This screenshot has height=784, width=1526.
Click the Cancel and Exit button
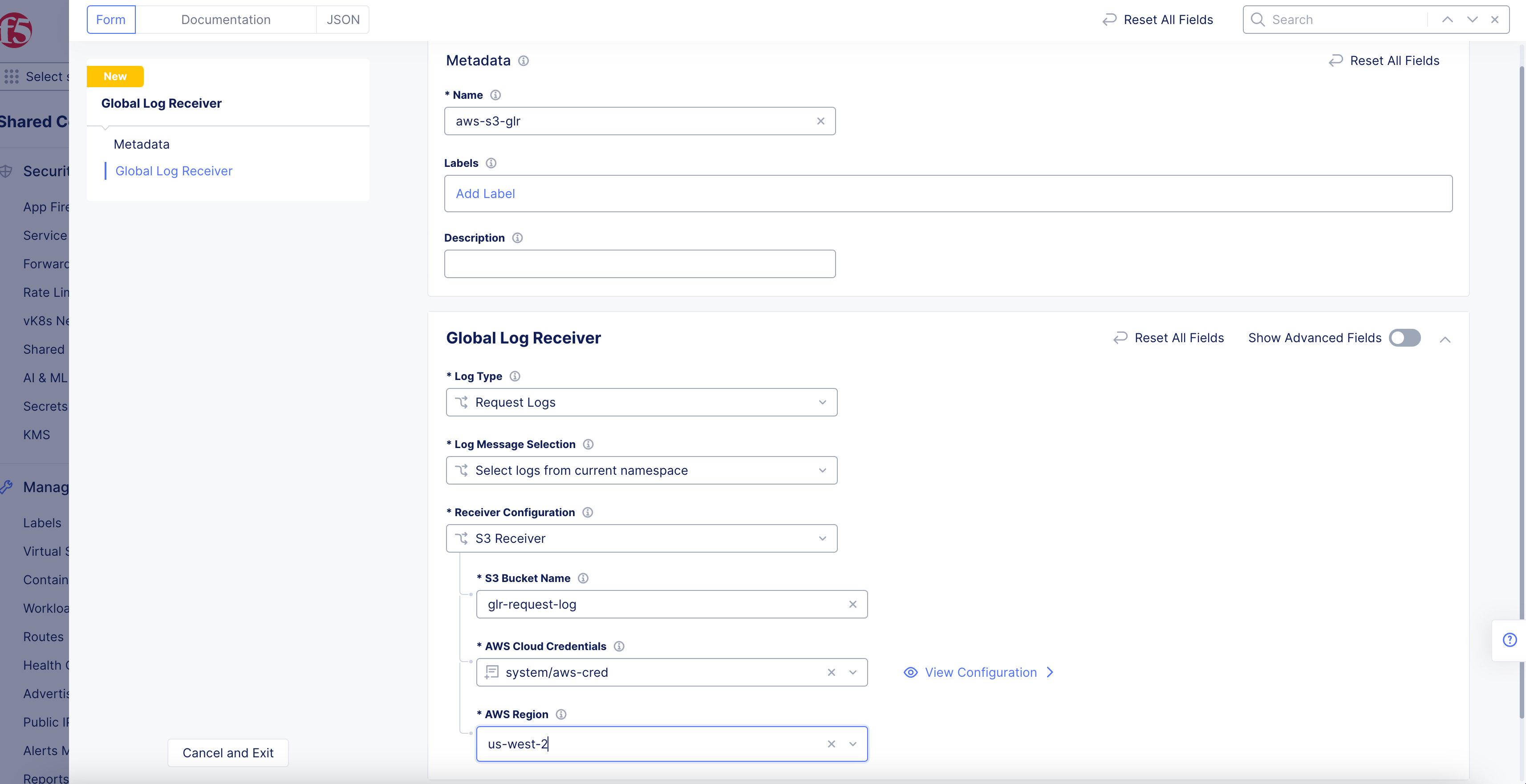[x=227, y=752]
